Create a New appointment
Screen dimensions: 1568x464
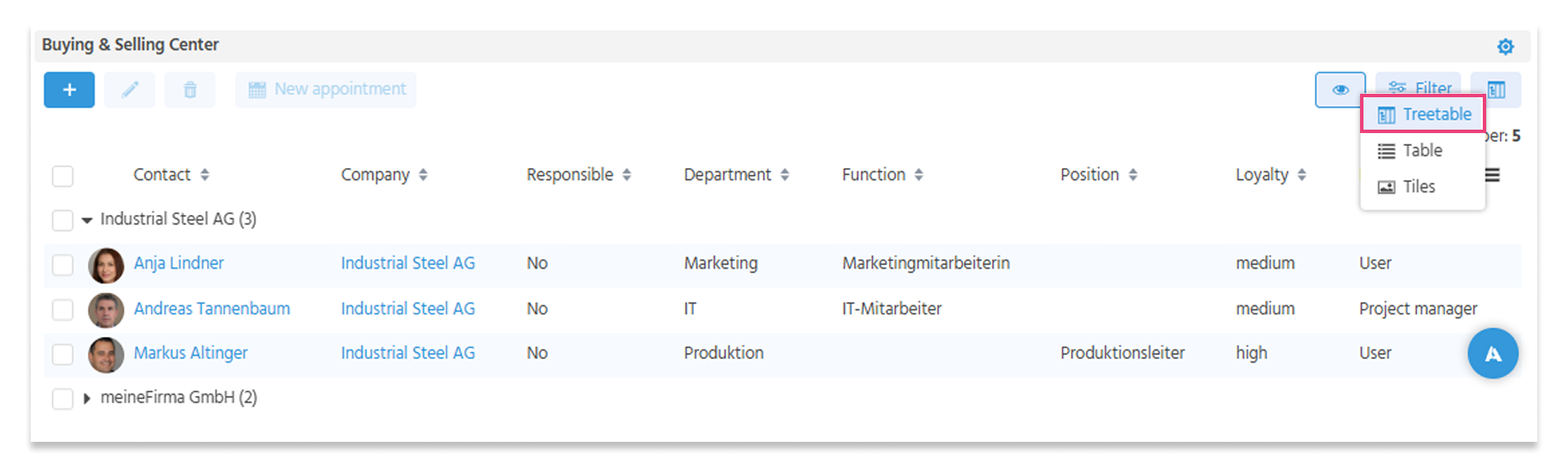(326, 90)
